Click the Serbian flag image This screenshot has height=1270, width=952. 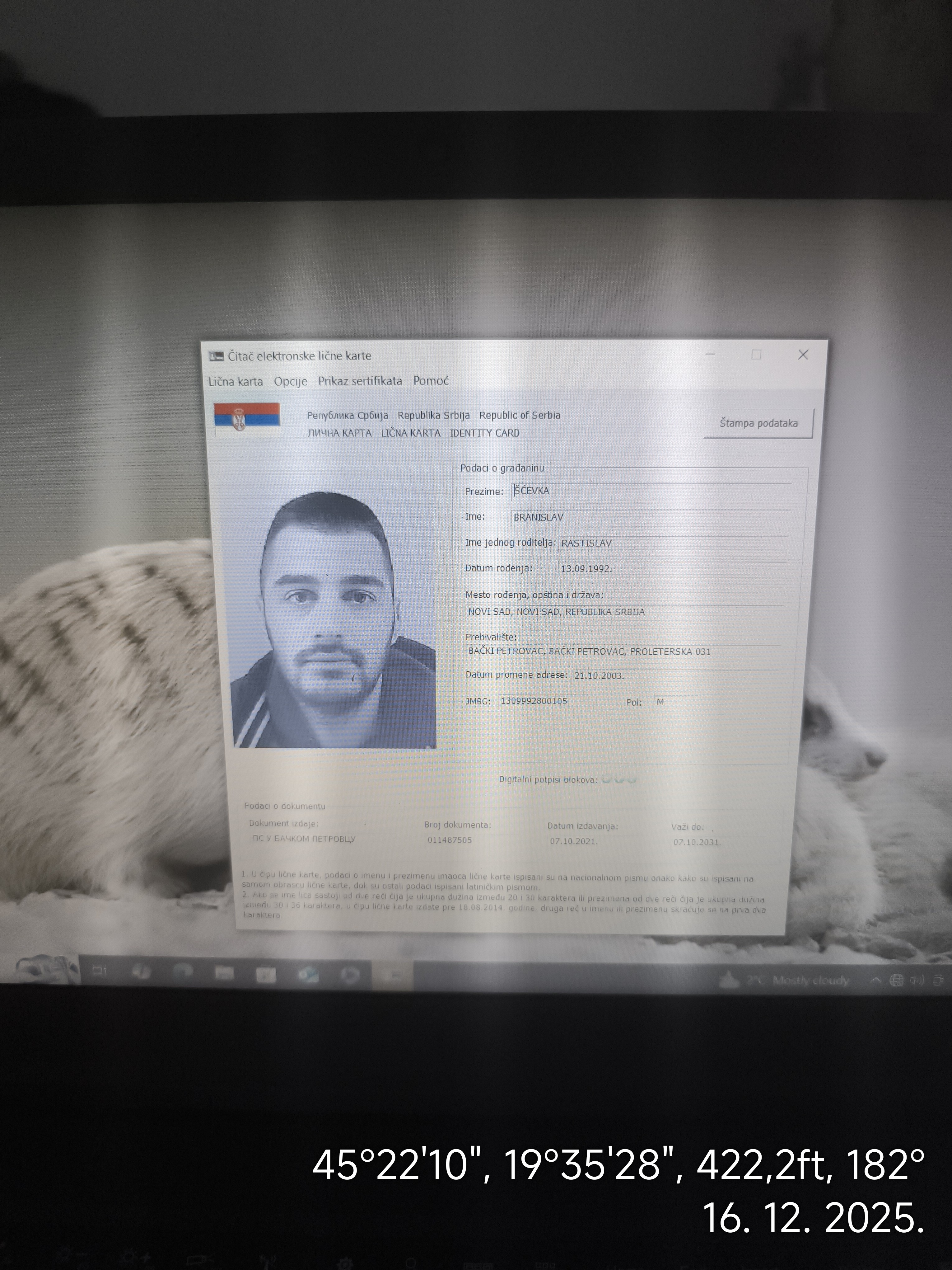pyautogui.click(x=247, y=414)
